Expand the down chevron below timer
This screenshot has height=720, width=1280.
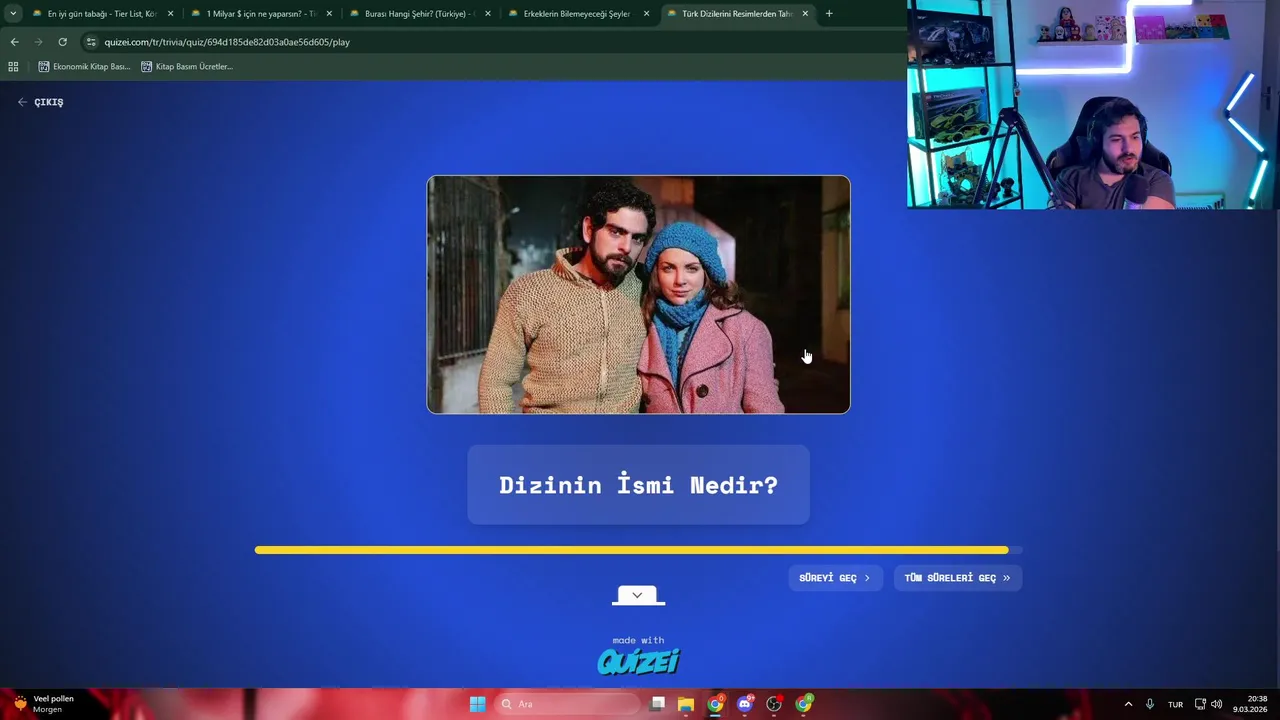click(x=638, y=596)
